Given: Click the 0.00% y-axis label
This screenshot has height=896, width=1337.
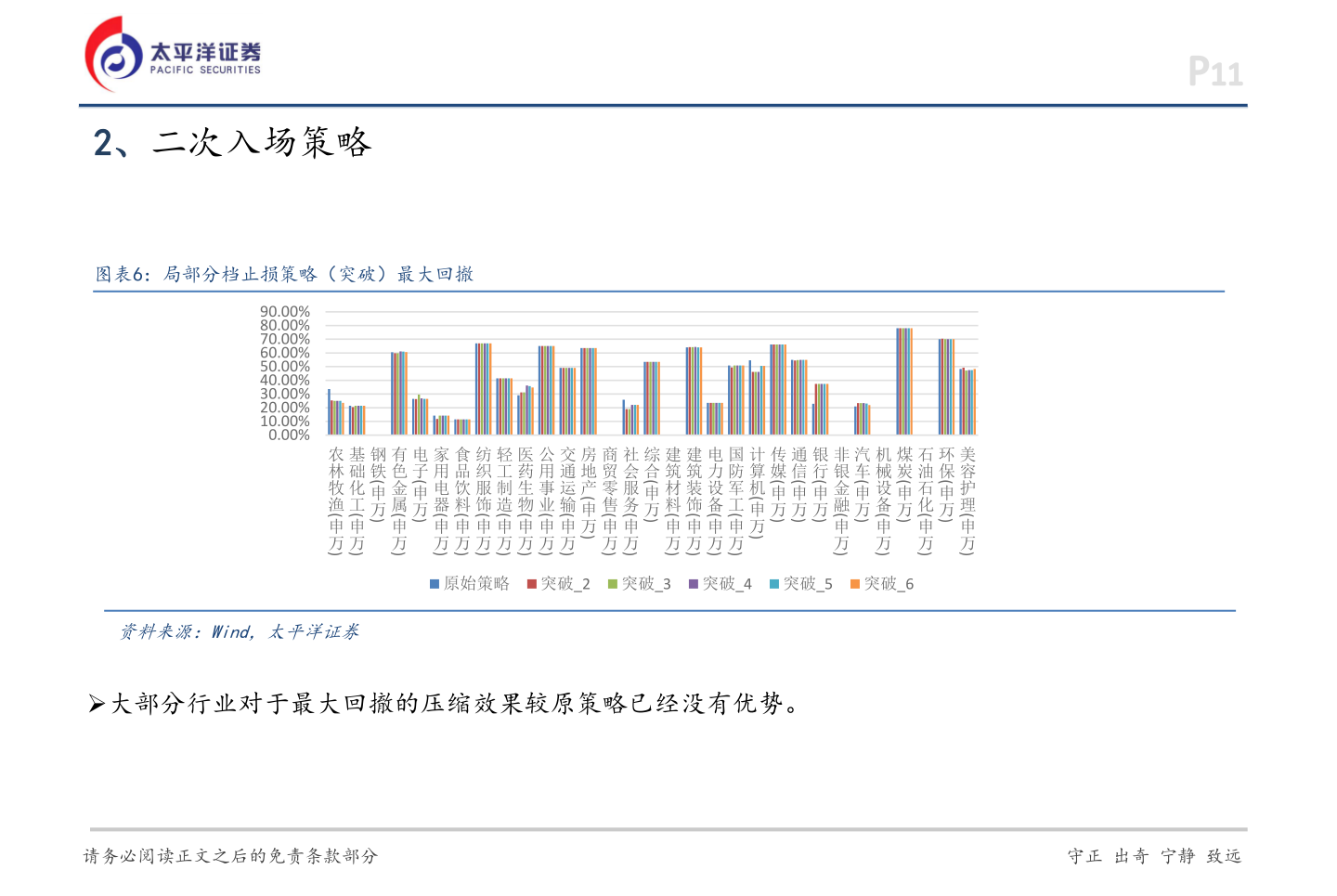Looking at the screenshot, I should coord(289,435).
